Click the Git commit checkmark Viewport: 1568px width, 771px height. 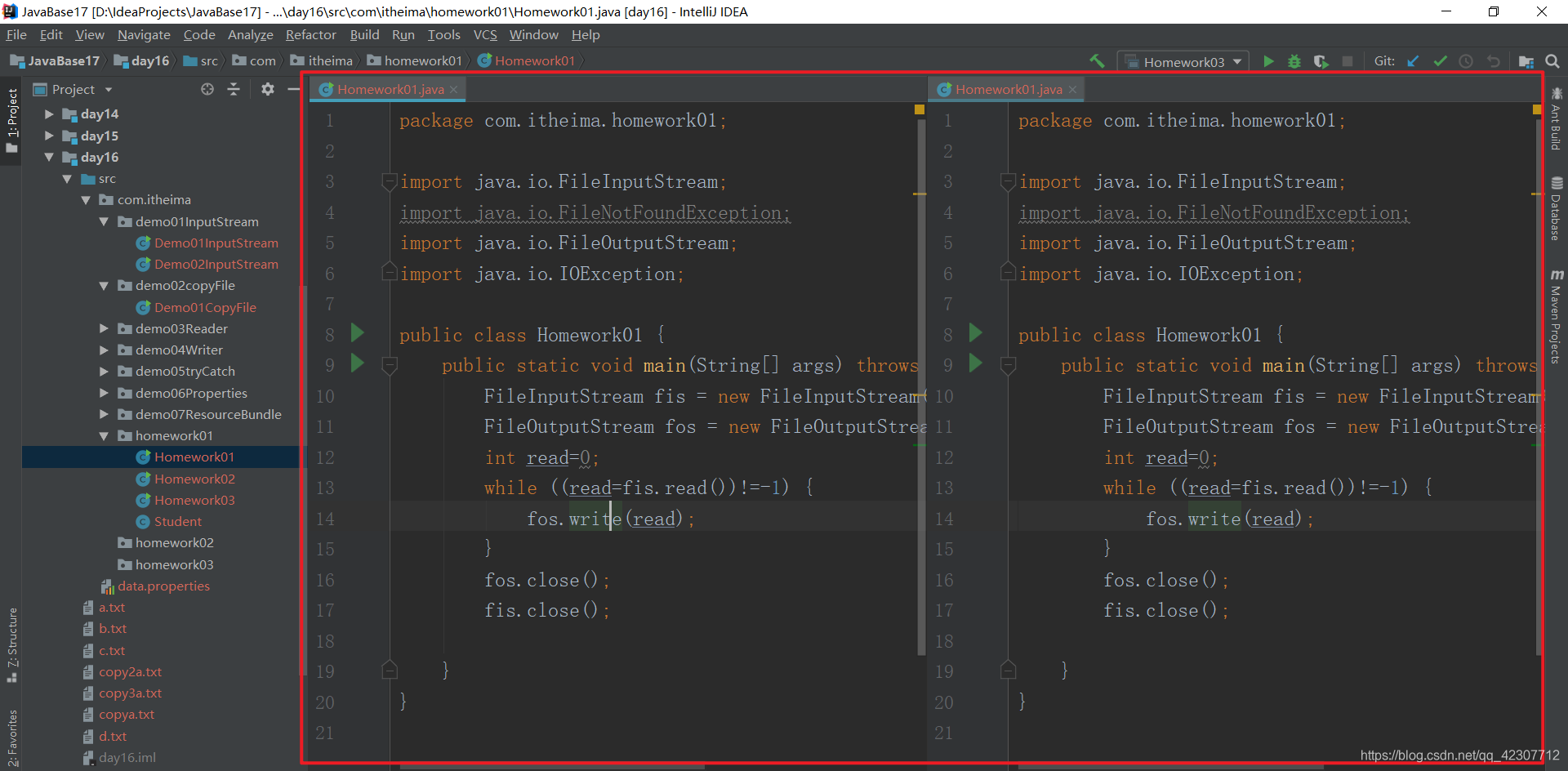tap(1440, 61)
